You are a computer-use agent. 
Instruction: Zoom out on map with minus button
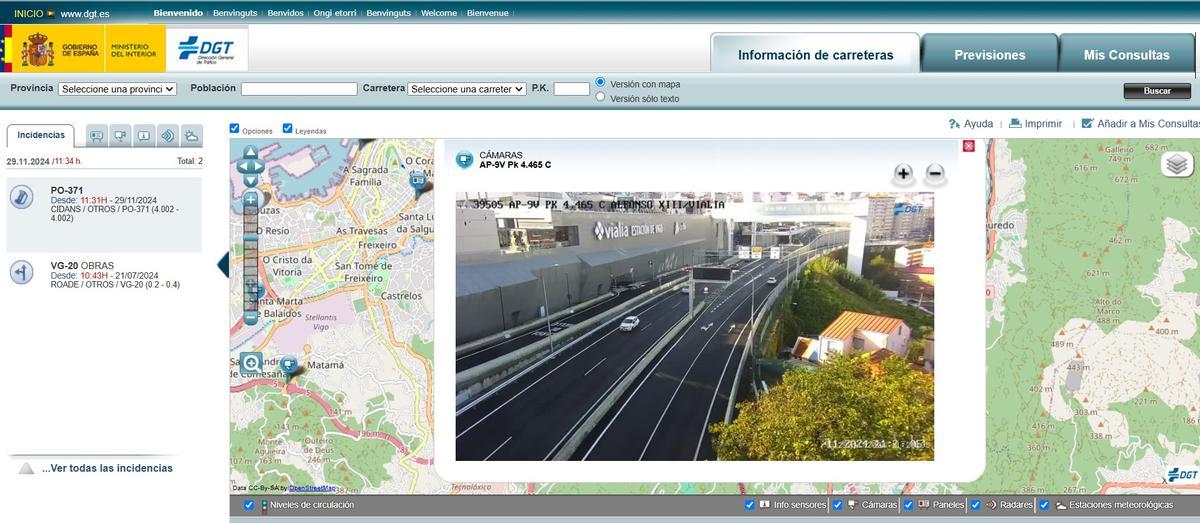click(x=250, y=318)
